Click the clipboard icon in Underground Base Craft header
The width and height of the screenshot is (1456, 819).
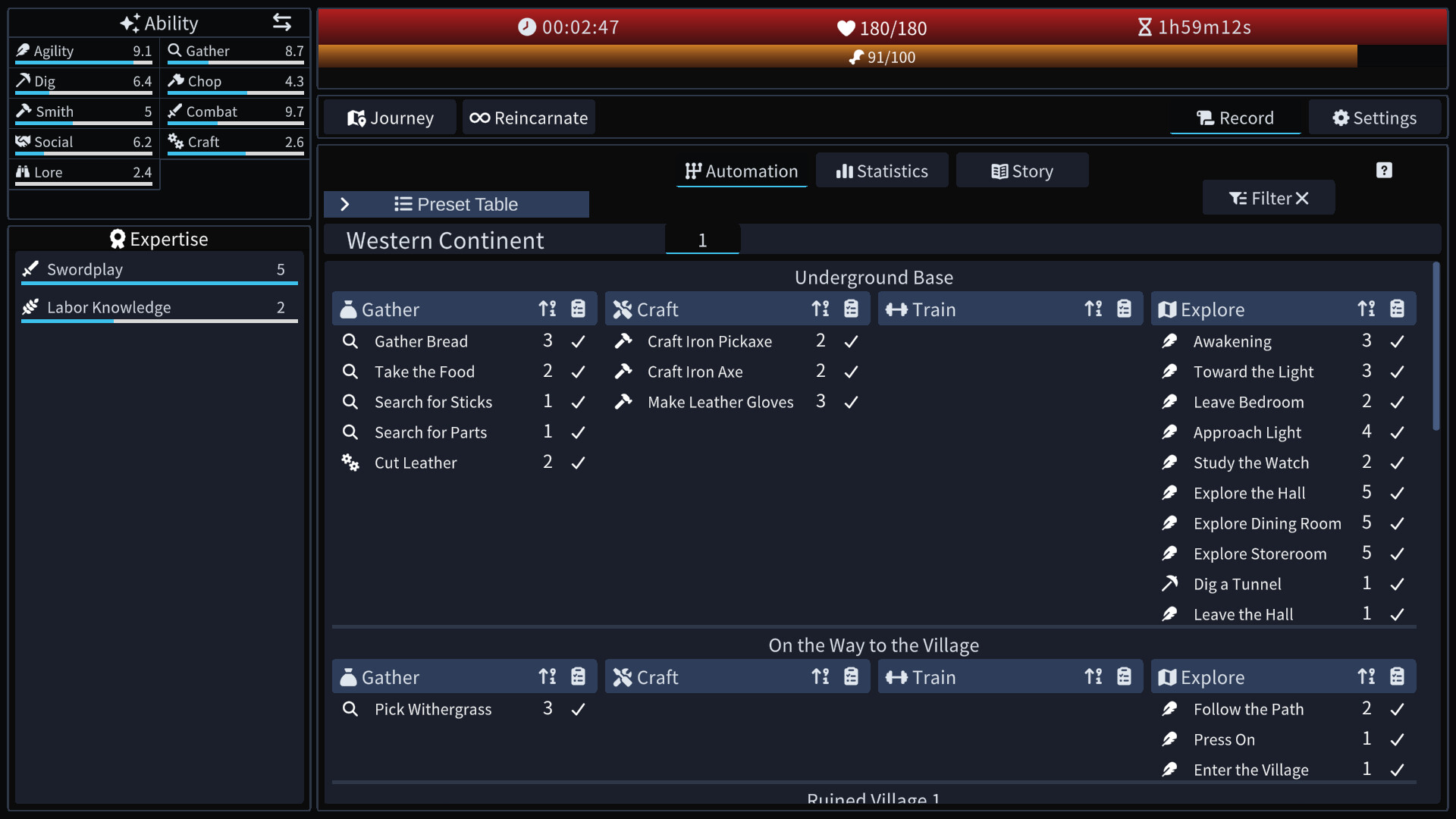point(851,309)
